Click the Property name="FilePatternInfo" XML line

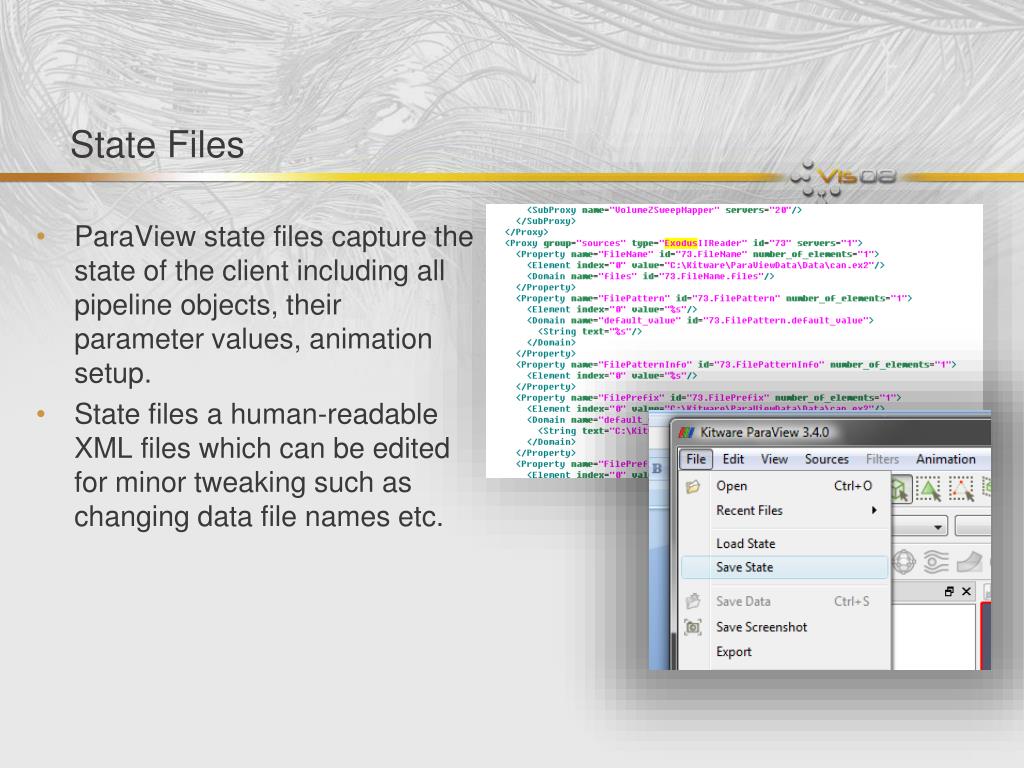point(736,364)
